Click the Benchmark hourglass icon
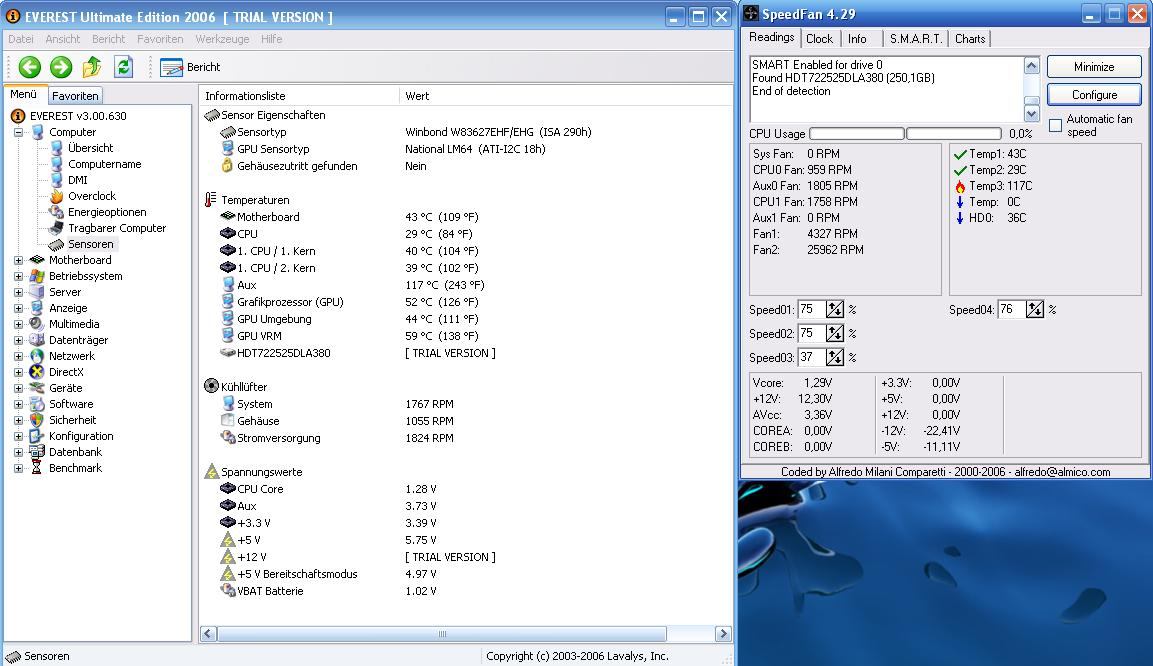 pyautogui.click(x=37, y=468)
